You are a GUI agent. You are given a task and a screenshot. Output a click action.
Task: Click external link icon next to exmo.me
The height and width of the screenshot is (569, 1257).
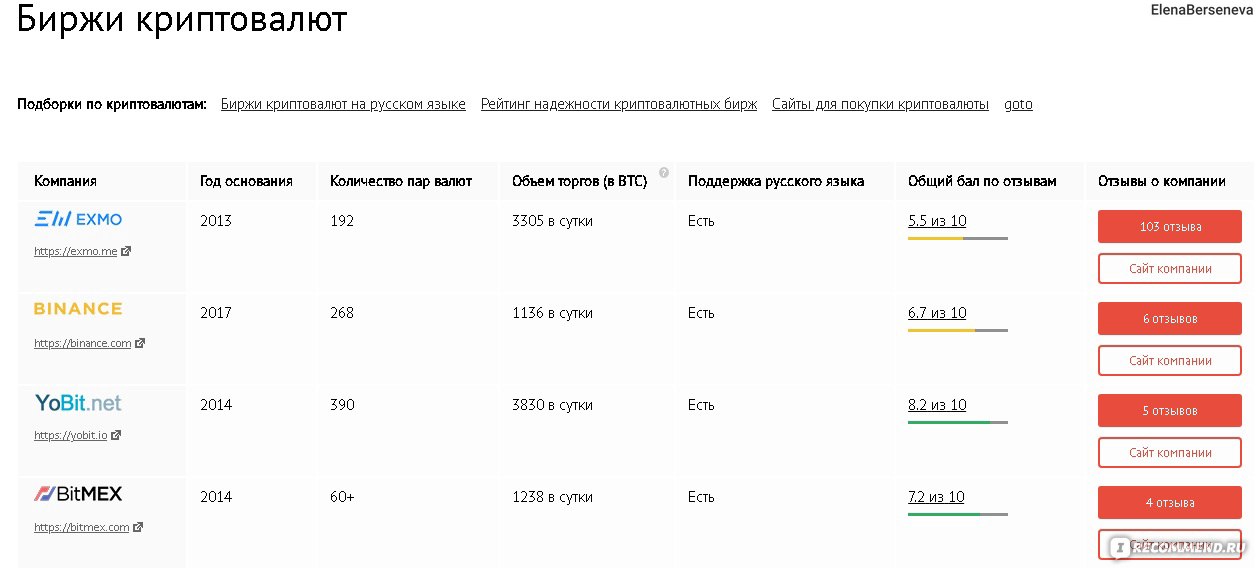(126, 252)
